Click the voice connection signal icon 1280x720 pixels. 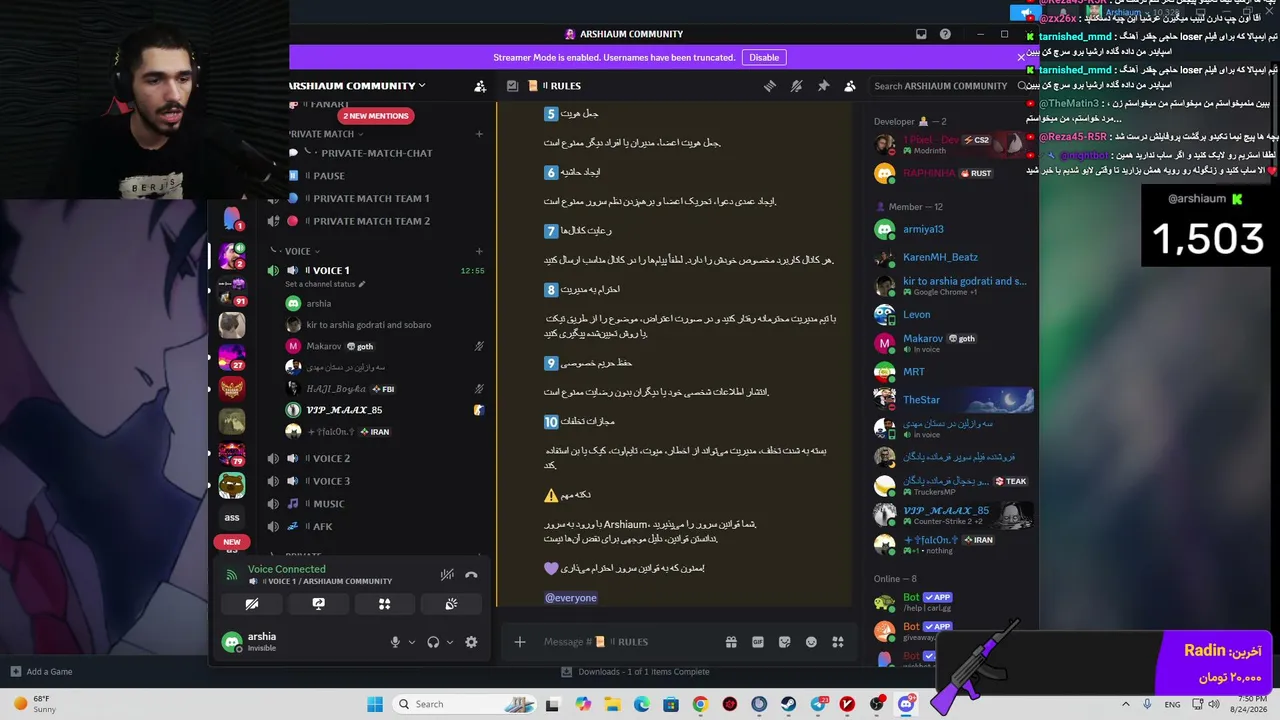pyautogui.click(x=232, y=575)
